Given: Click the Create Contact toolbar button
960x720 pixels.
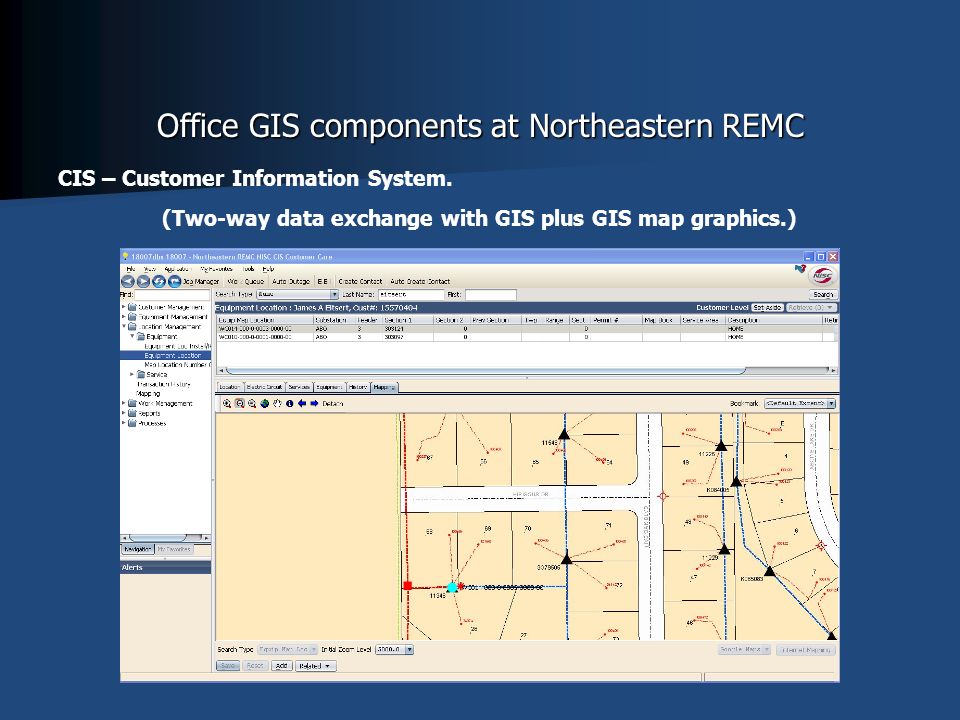Looking at the screenshot, I should [x=360, y=282].
